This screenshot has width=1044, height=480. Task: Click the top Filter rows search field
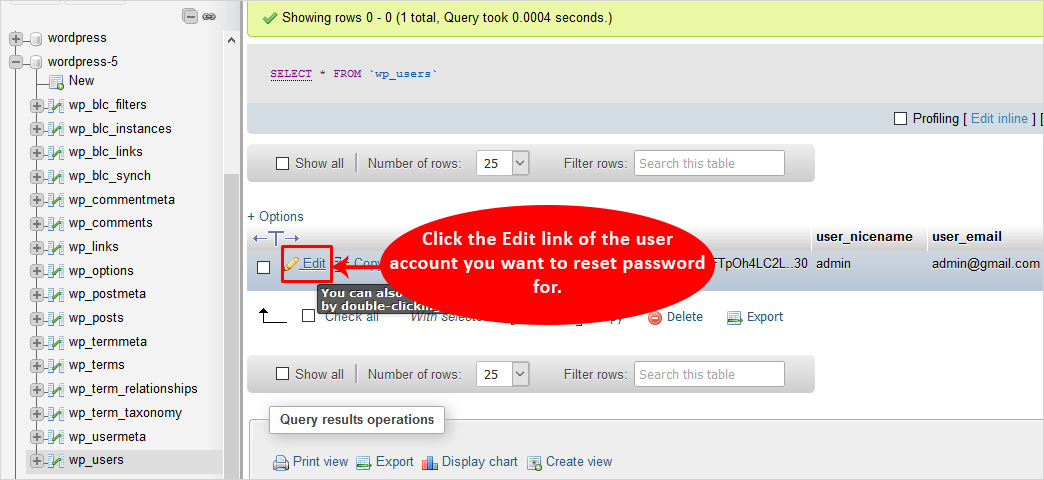pyautogui.click(x=708, y=163)
